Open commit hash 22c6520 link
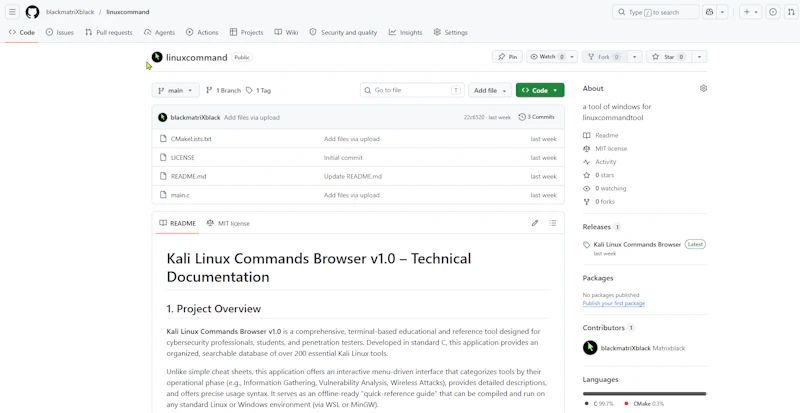800x413 pixels. coord(472,117)
